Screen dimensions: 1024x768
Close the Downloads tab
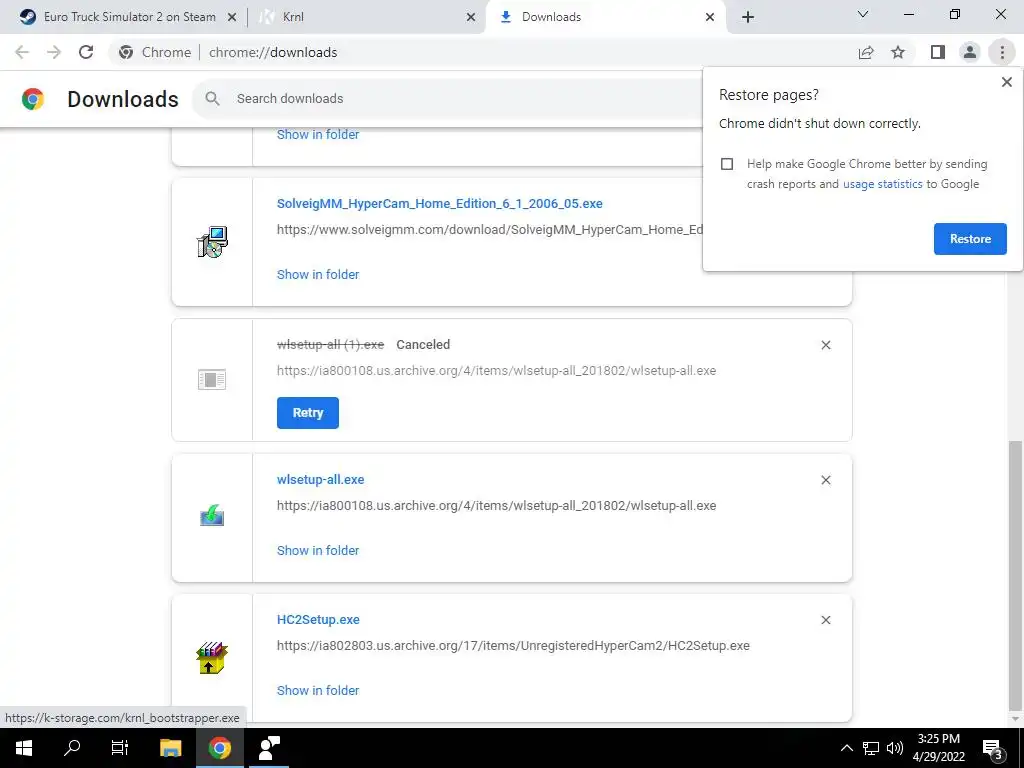[x=710, y=17]
